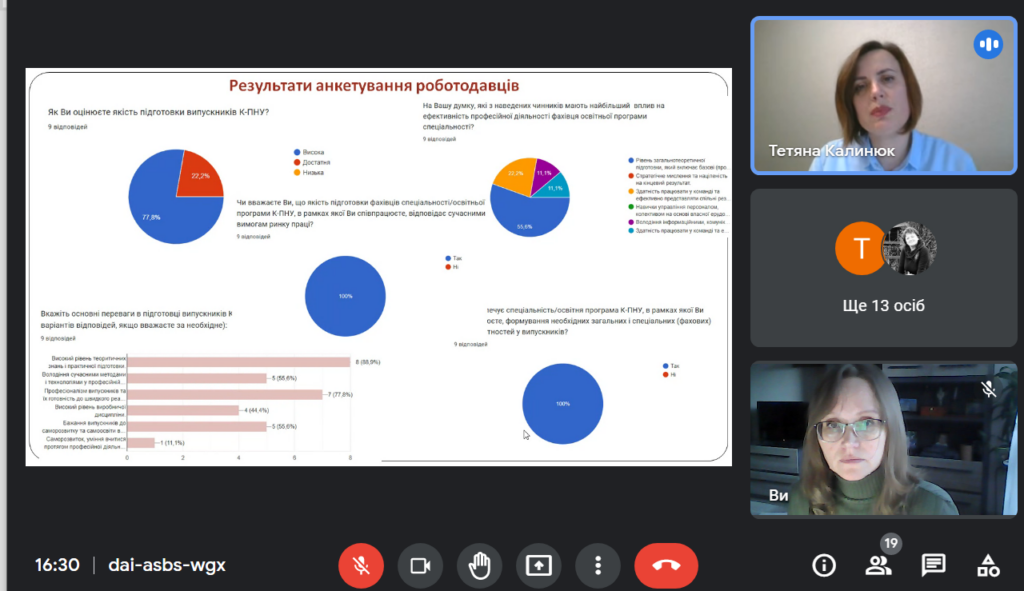Raise your hand in the meeting

(x=479, y=565)
